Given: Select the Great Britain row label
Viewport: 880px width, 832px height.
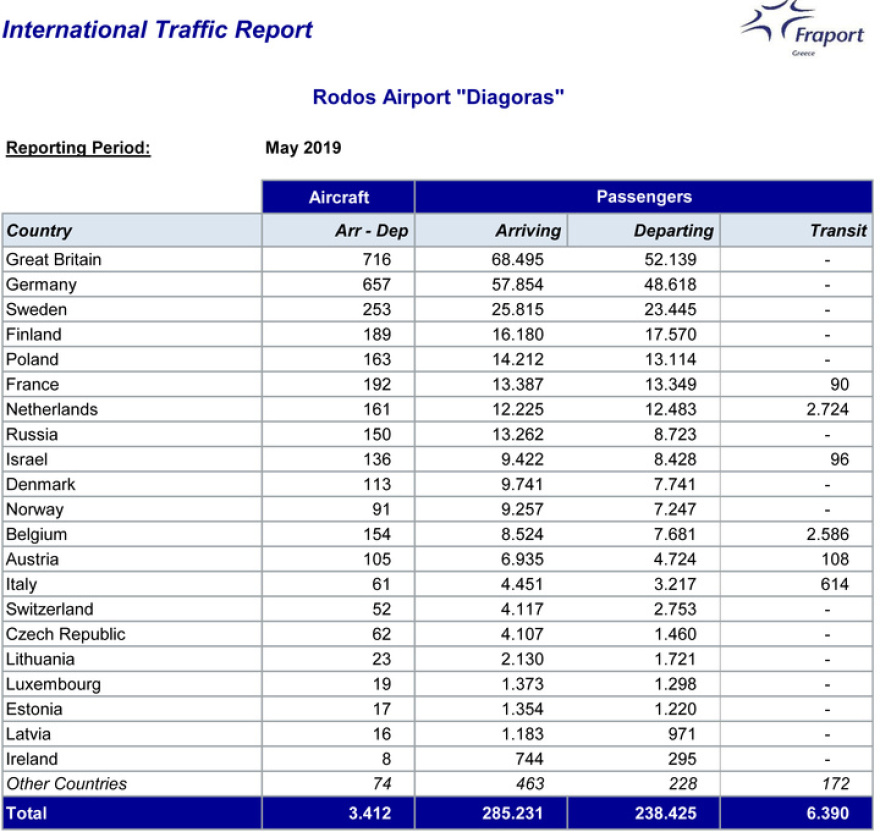Looking at the screenshot, I should [x=54, y=260].
